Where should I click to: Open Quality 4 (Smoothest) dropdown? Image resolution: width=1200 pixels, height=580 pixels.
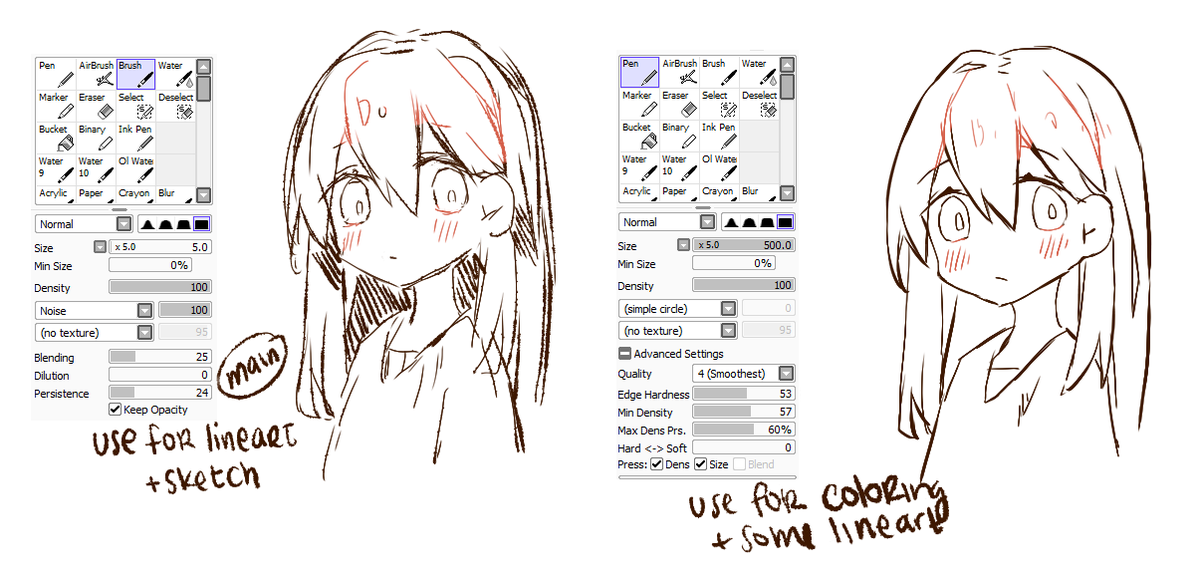744,373
